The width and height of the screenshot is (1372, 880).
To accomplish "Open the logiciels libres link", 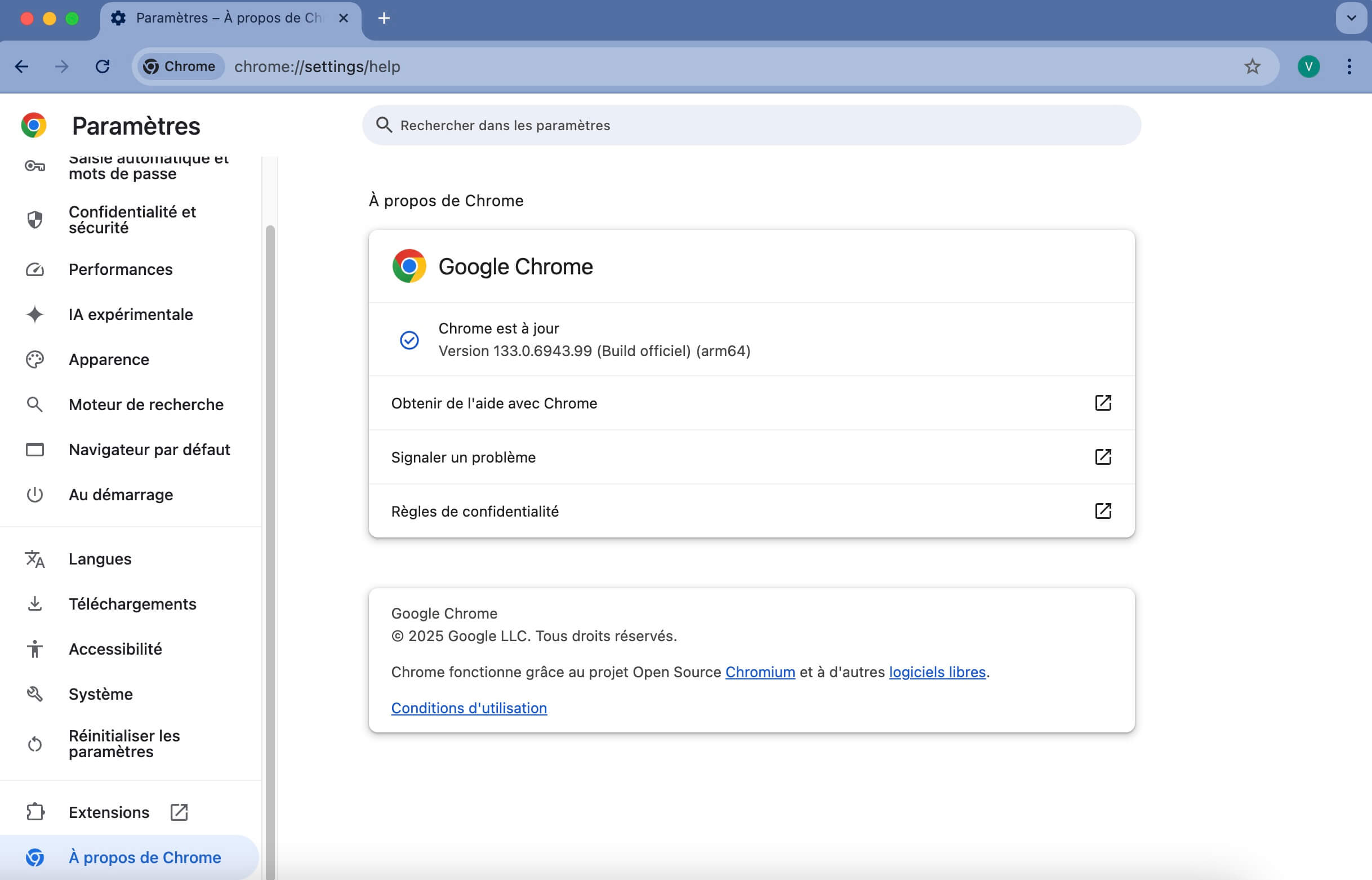I will tap(937, 672).
